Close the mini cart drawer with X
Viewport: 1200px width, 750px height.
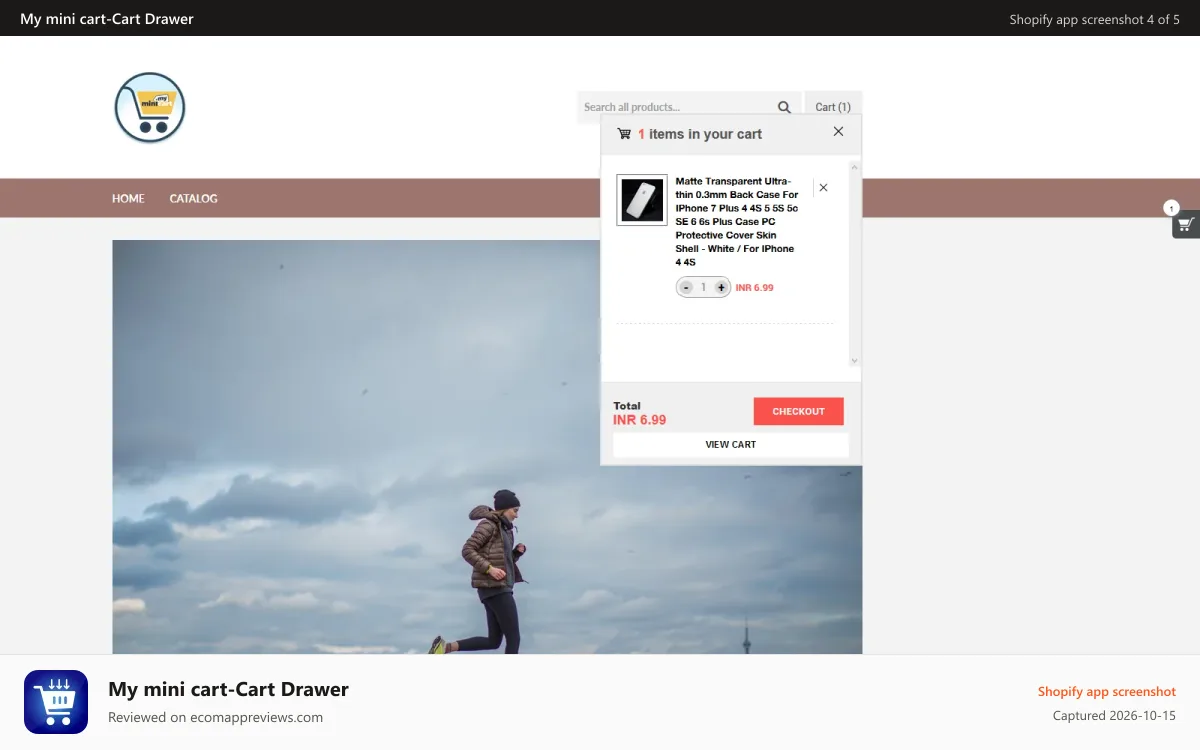tap(838, 131)
